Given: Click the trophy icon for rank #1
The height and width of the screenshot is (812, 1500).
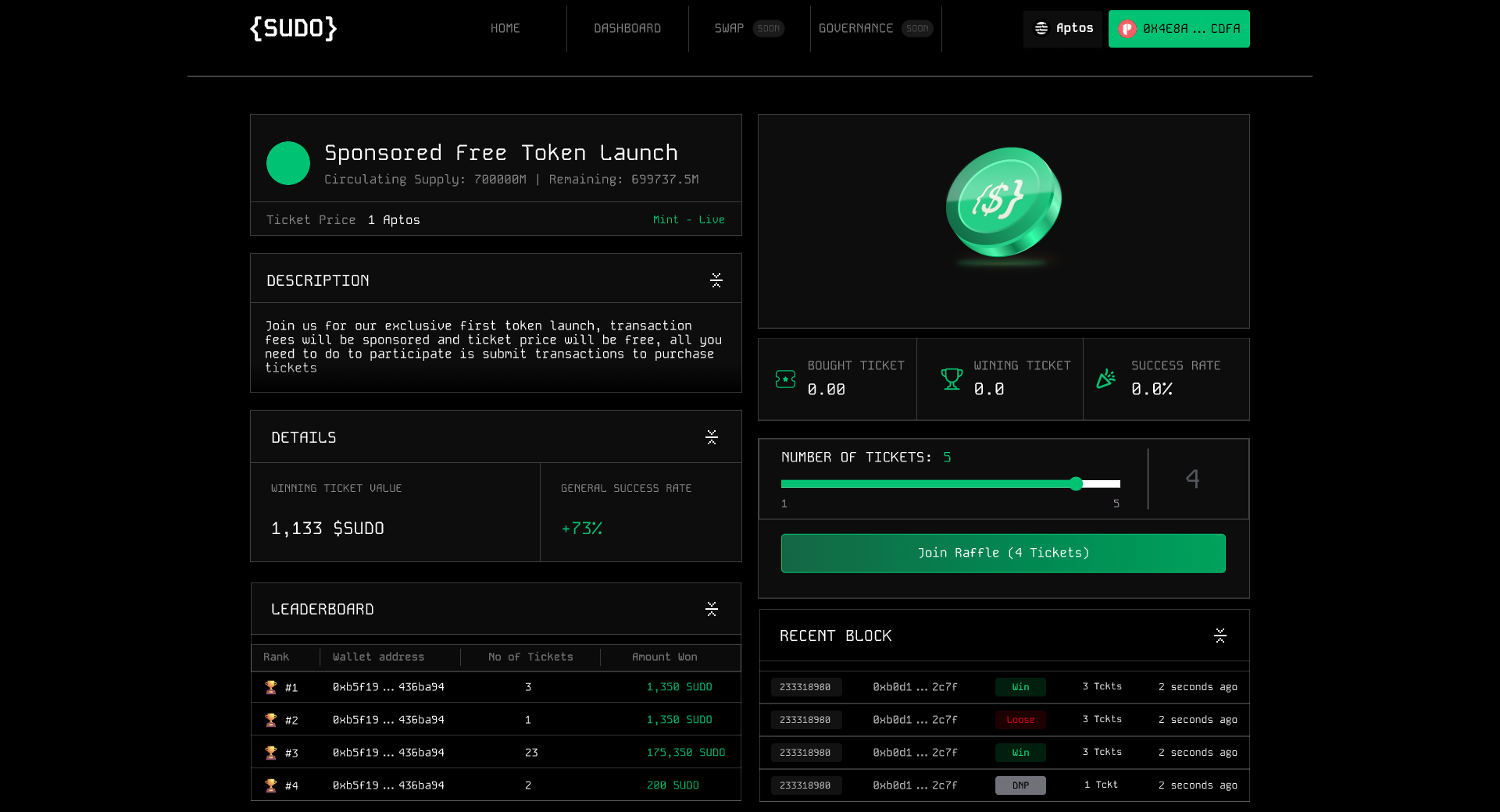Looking at the screenshot, I should point(271,687).
